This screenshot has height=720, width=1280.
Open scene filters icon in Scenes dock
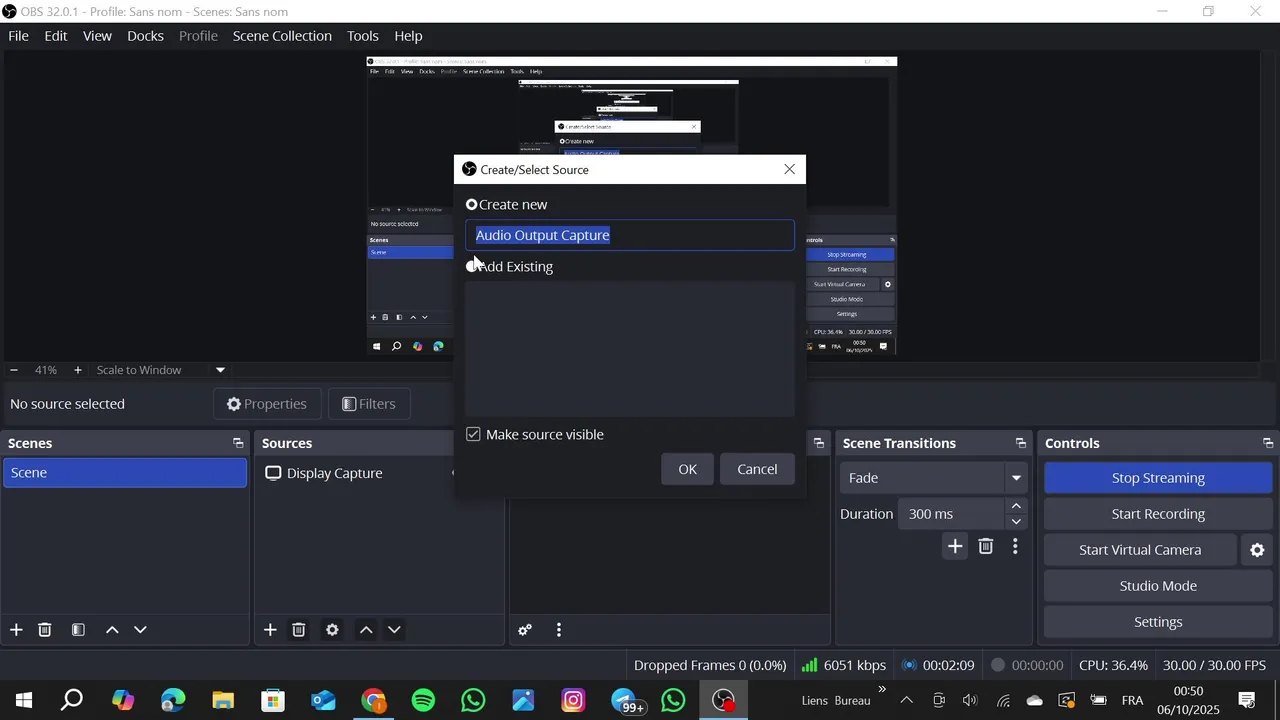click(78, 630)
